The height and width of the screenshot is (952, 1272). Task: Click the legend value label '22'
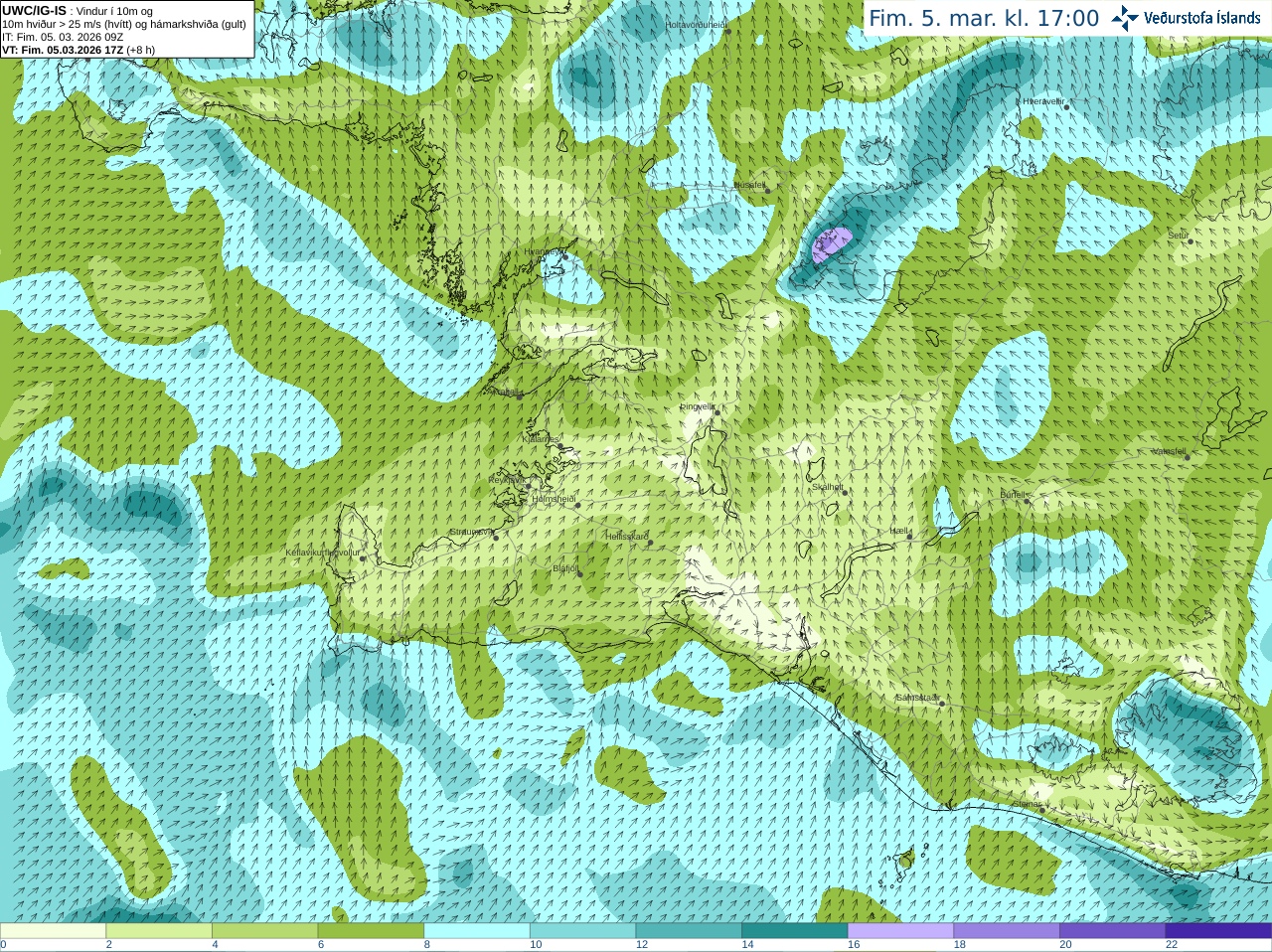point(1172,945)
